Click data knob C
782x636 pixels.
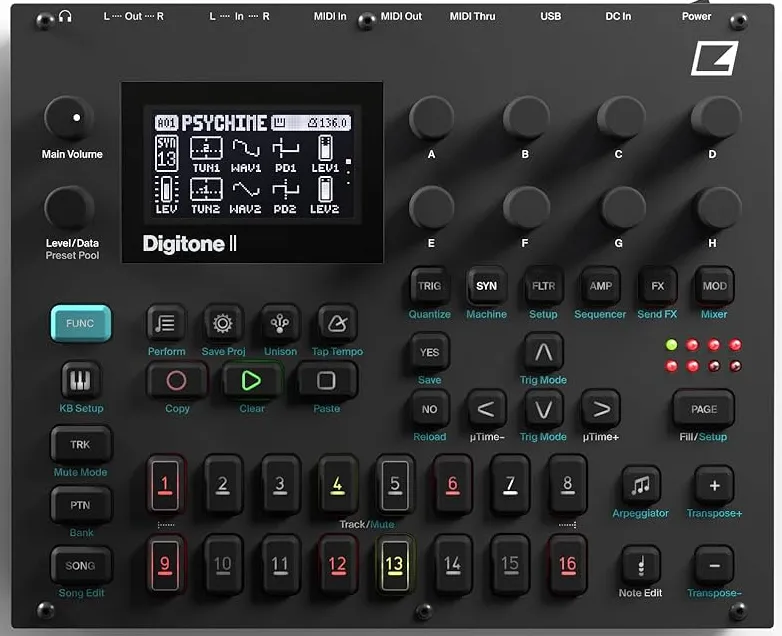pos(620,119)
